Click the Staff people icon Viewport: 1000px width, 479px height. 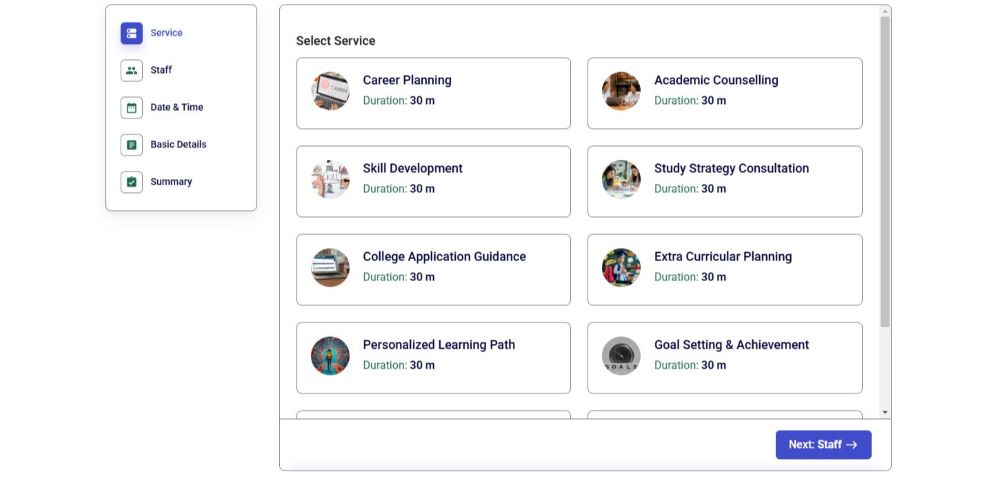click(131, 70)
